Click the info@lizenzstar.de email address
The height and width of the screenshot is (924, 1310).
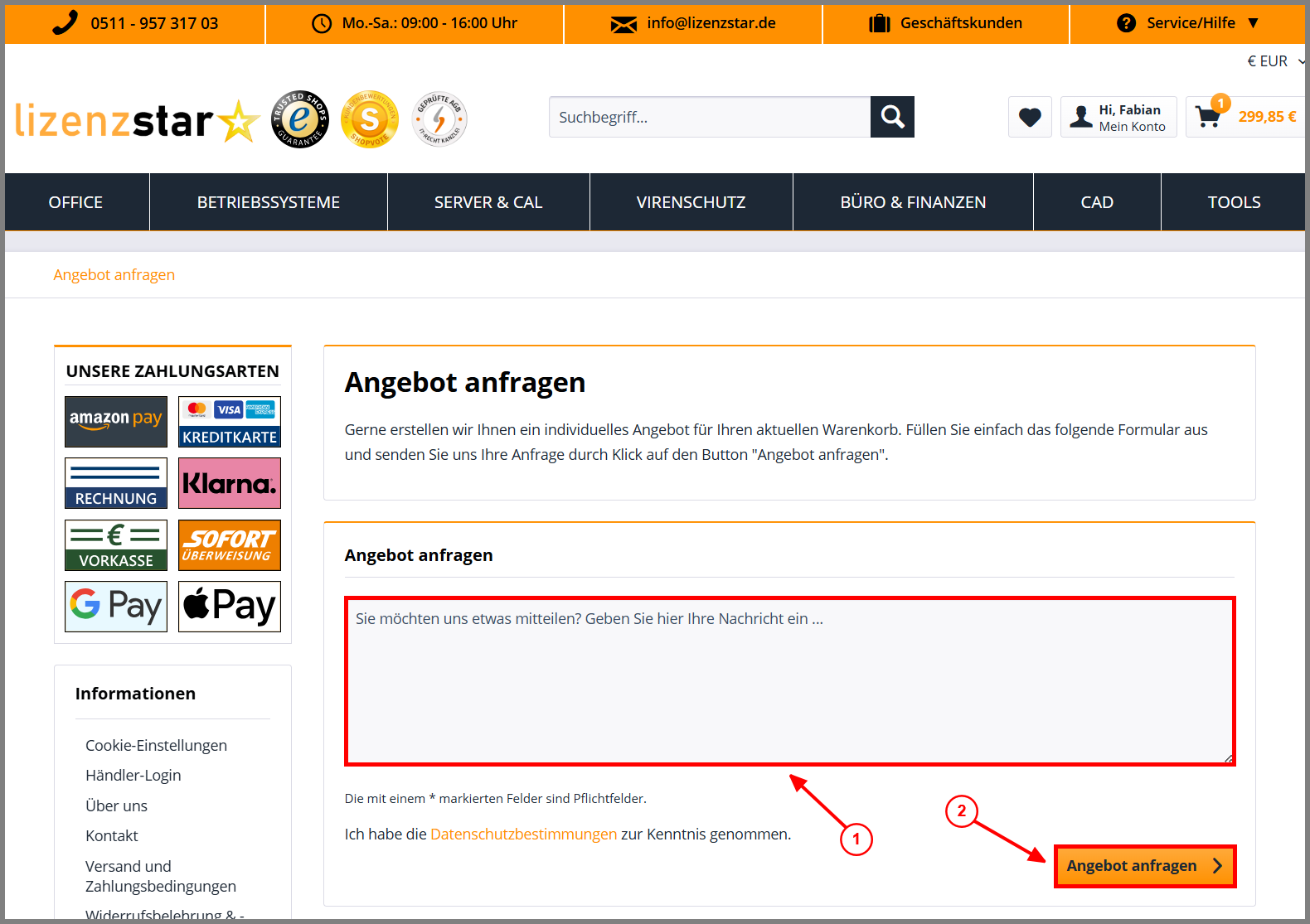coord(711,23)
